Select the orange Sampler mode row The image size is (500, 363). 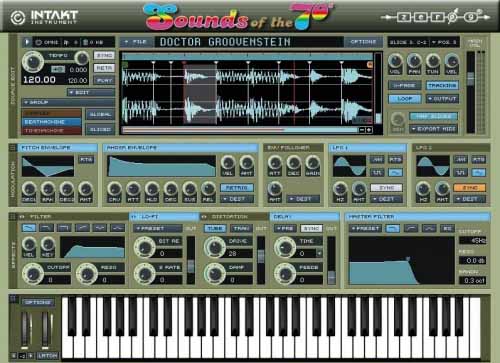pyautogui.click(x=51, y=113)
